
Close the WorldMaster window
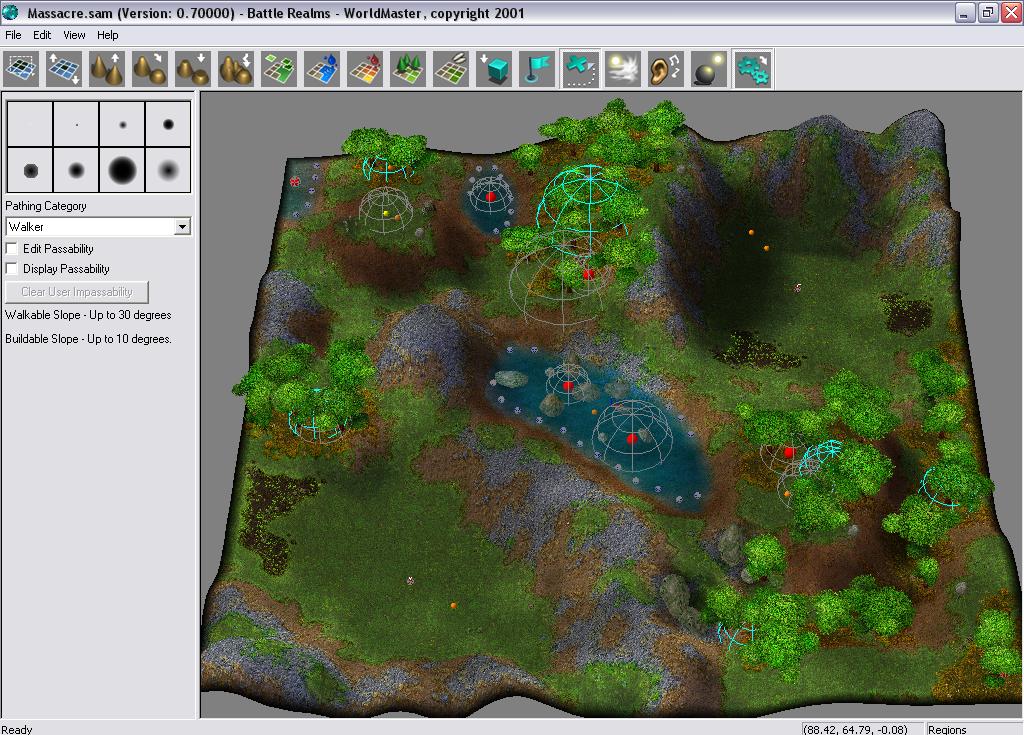[x=1011, y=13]
